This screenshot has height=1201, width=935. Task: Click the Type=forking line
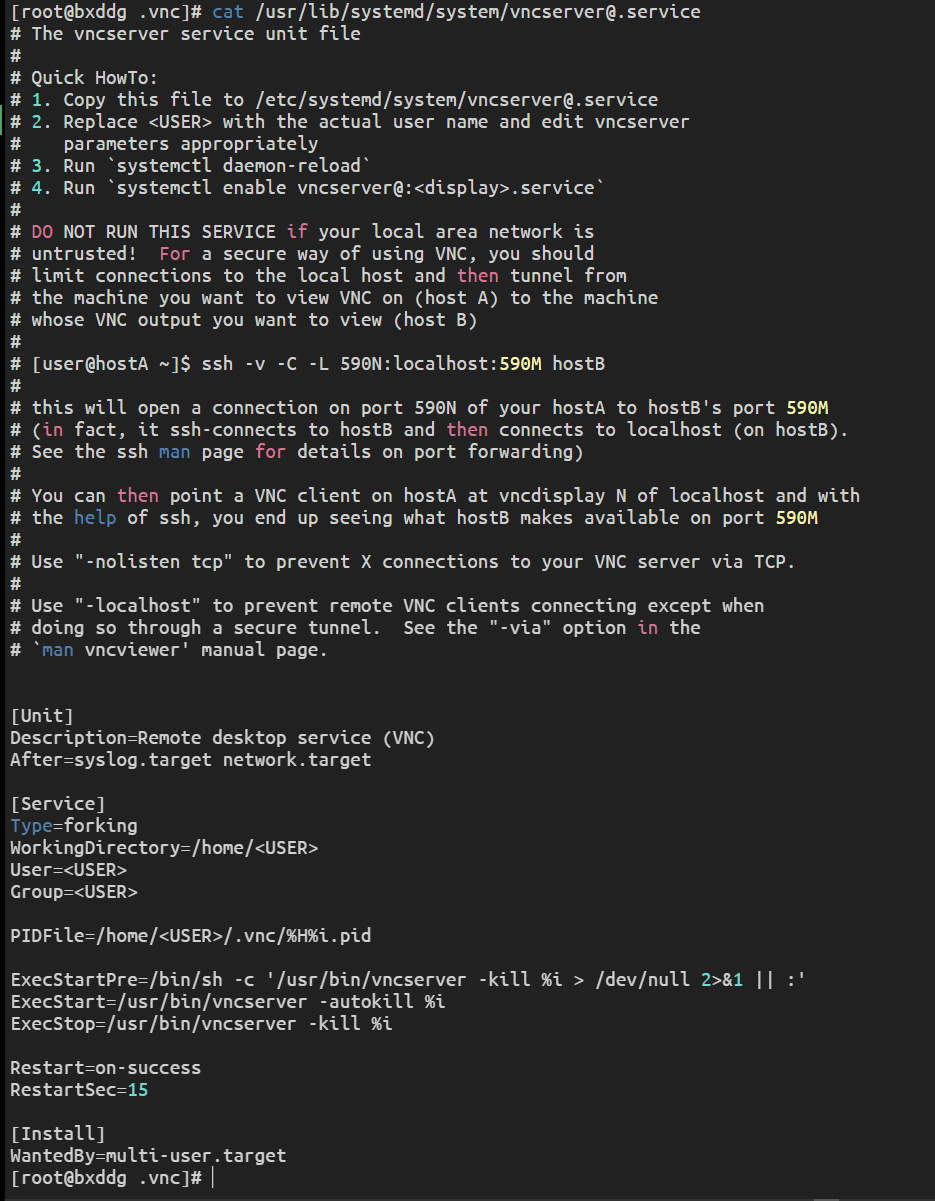(x=74, y=826)
